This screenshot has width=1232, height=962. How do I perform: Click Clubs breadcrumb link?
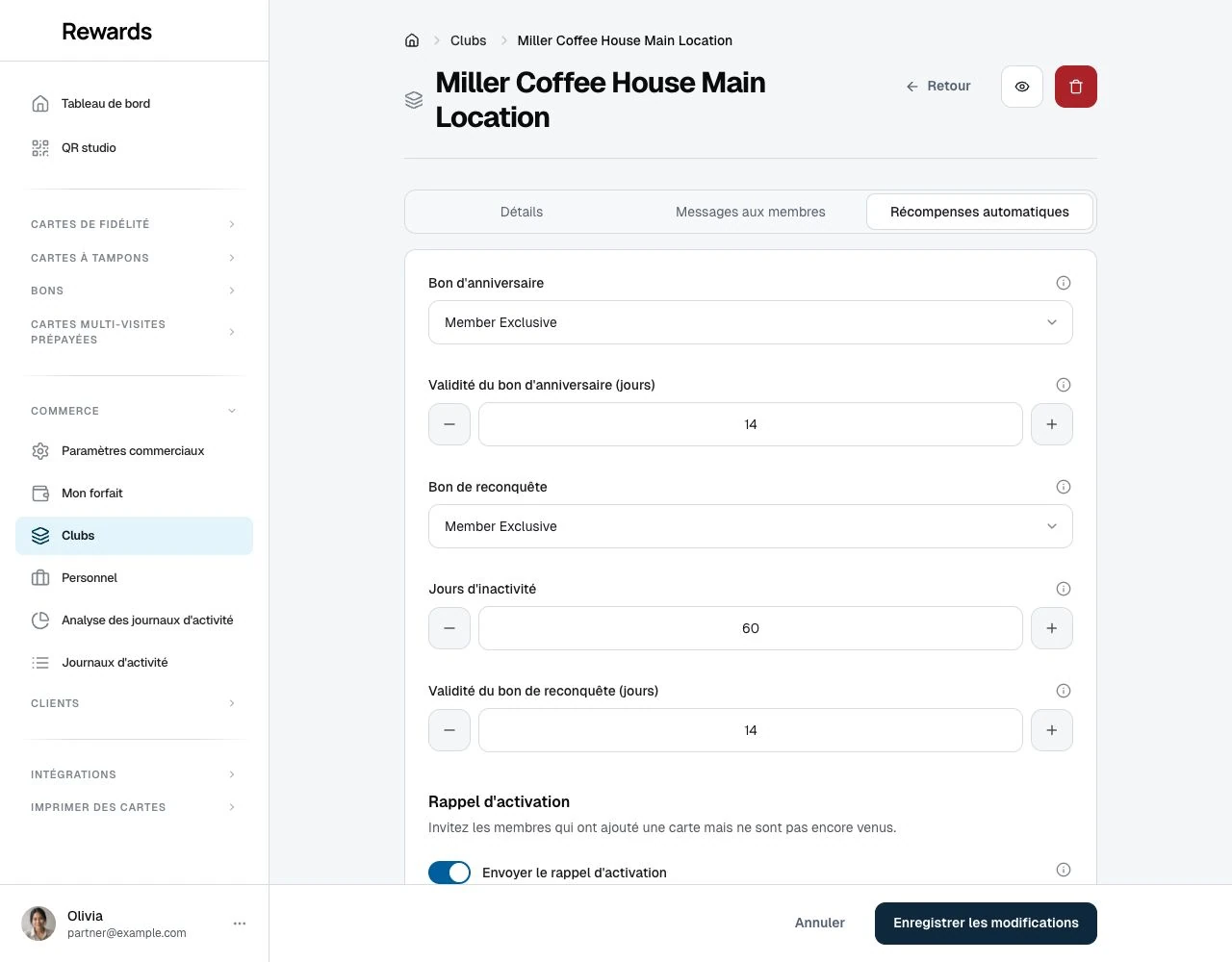pos(468,40)
